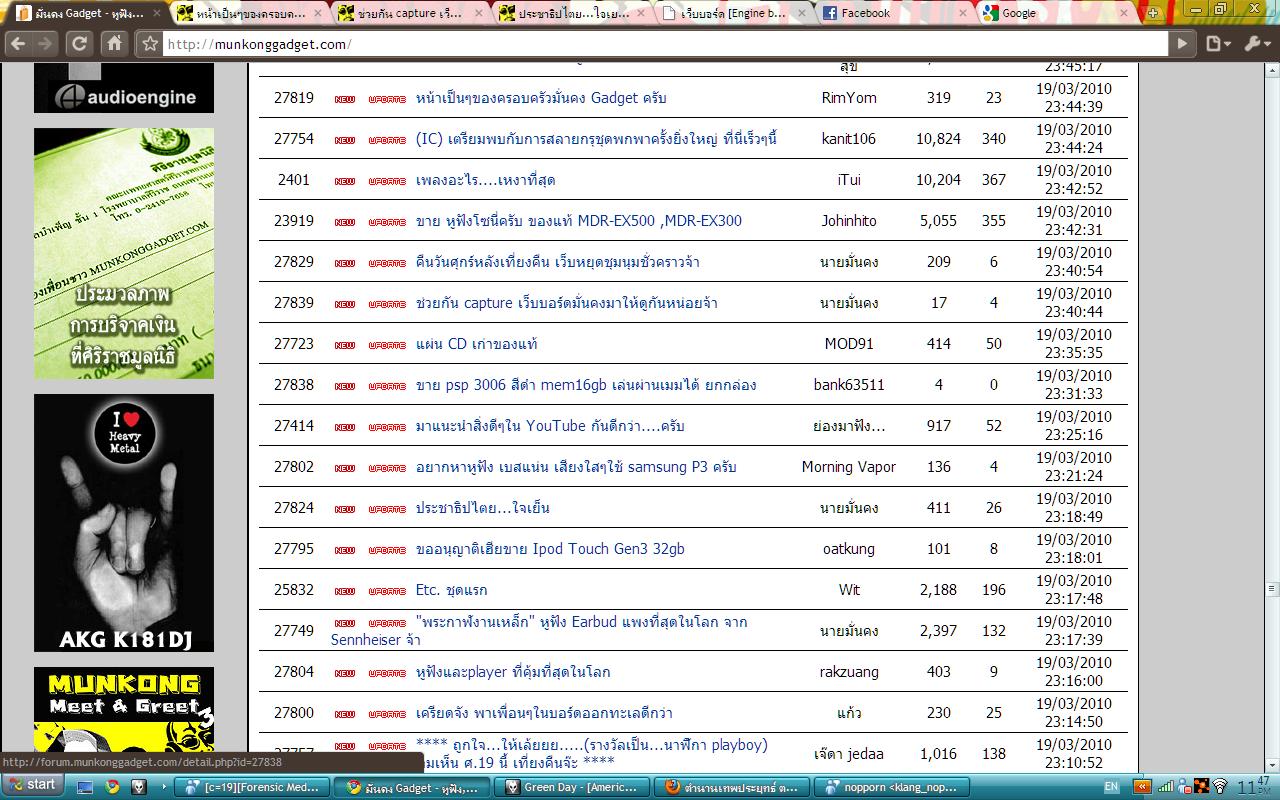The height and width of the screenshot is (800, 1280).
Task: Click the author name 'rakzuang'
Action: pyautogui.click(x=849, y=672)
